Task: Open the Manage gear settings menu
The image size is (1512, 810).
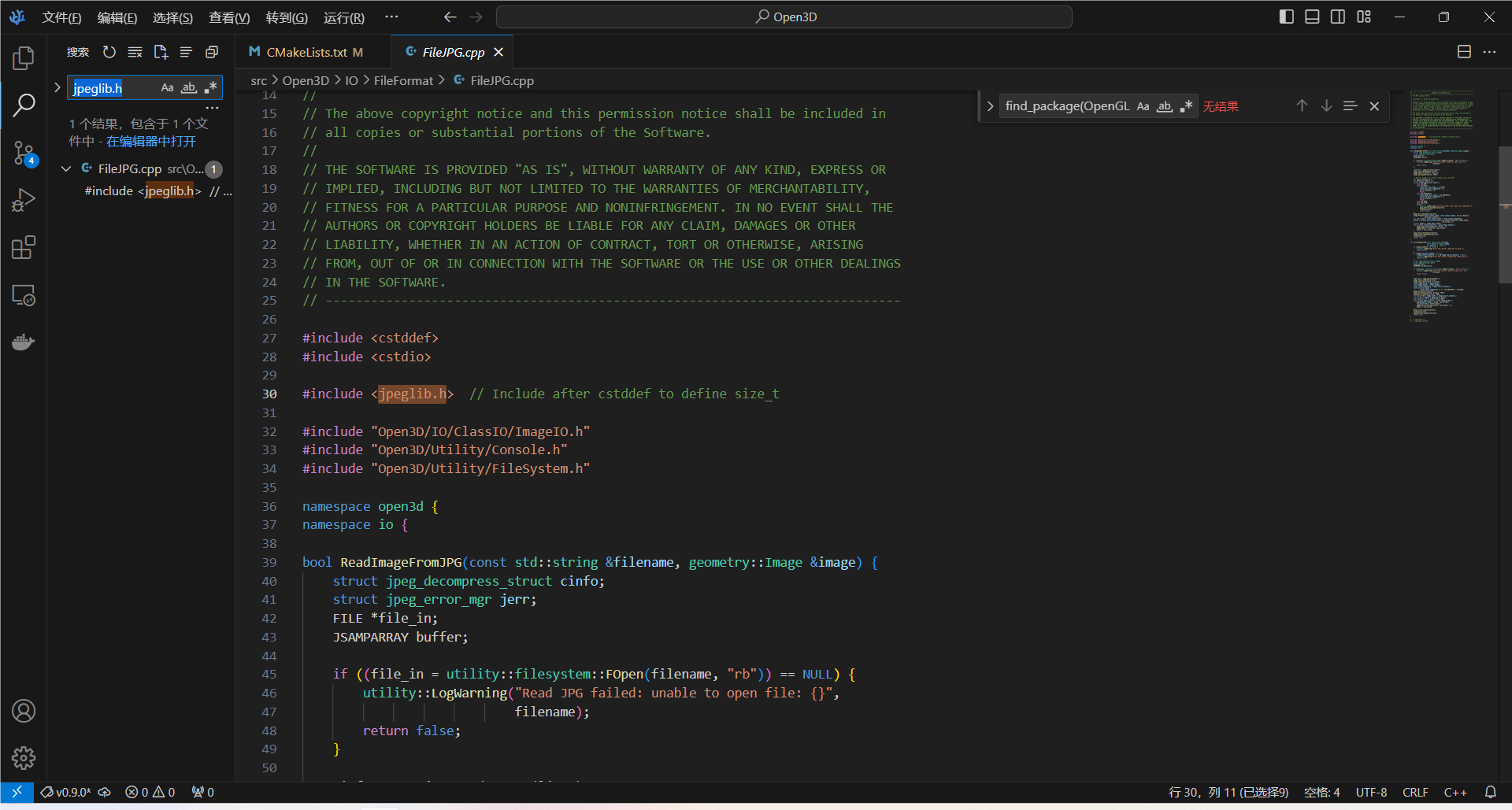Action: (24, 758)
